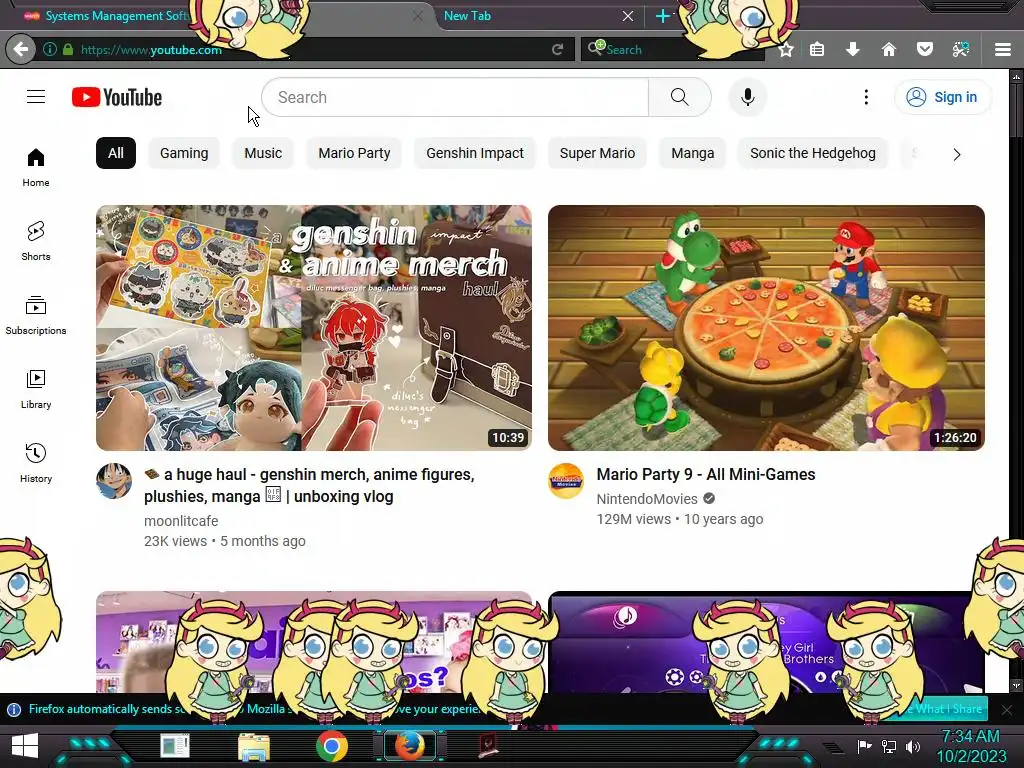Select the Super Mario filter chip

(x=597, y=153)
